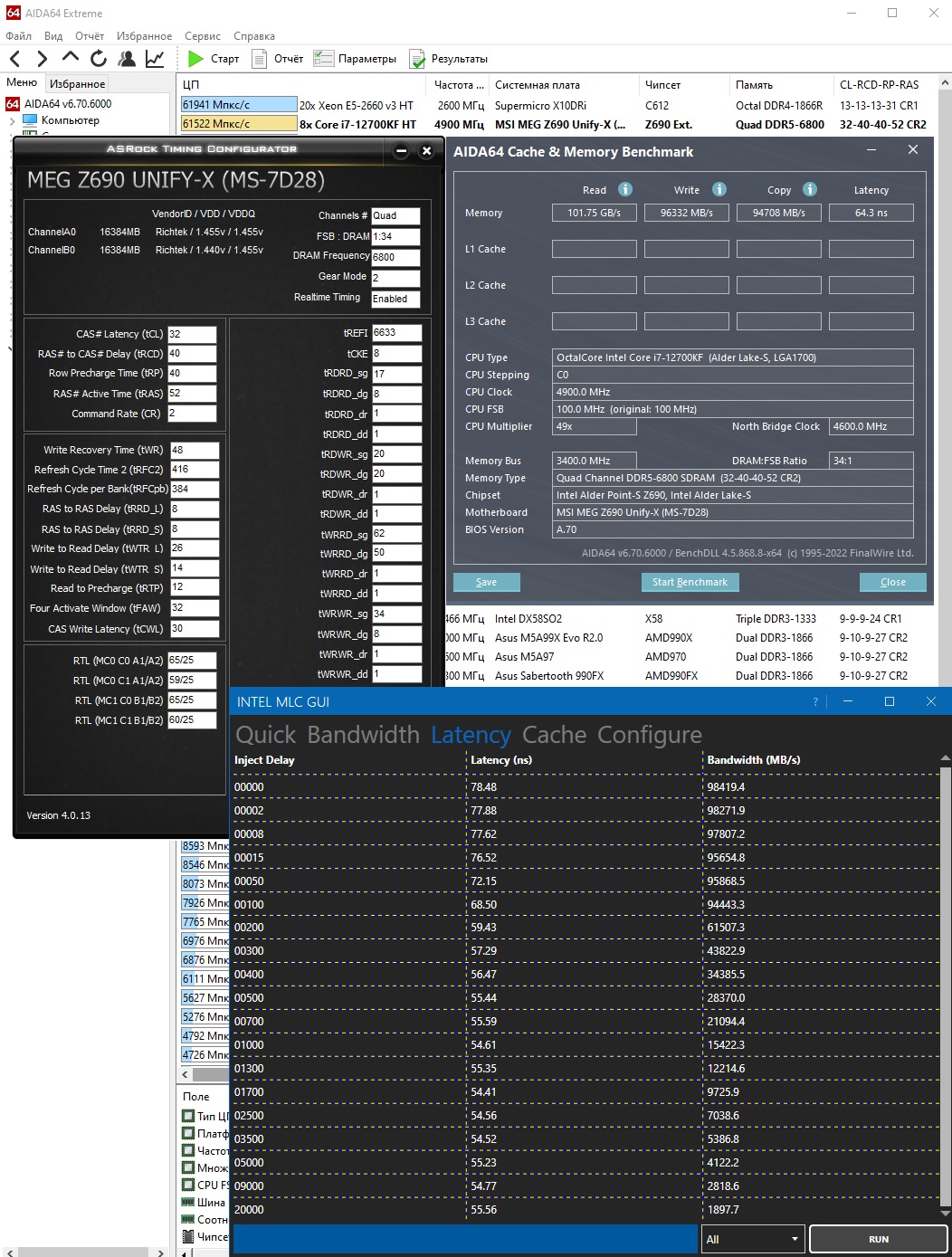Click the Тип ЦП field chip icon
Viewport: 952px width, 1257px height.
[x=189, y=1116]
